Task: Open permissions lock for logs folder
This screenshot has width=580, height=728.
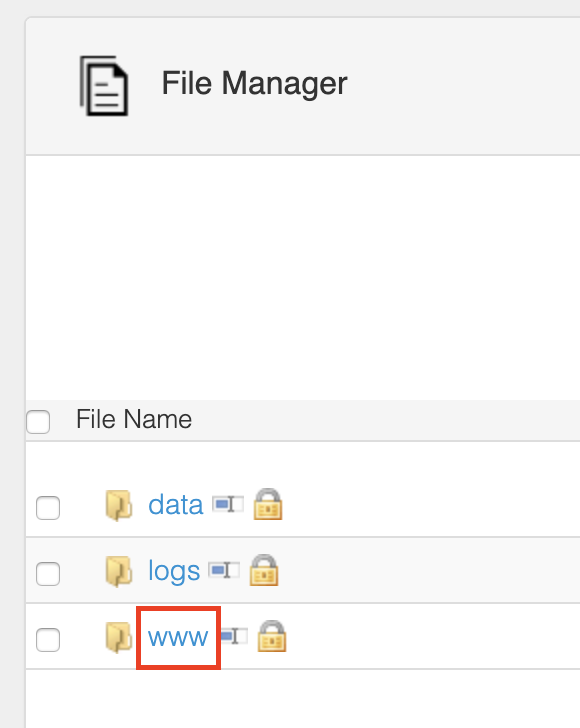Action: click(x=264, y=570)
